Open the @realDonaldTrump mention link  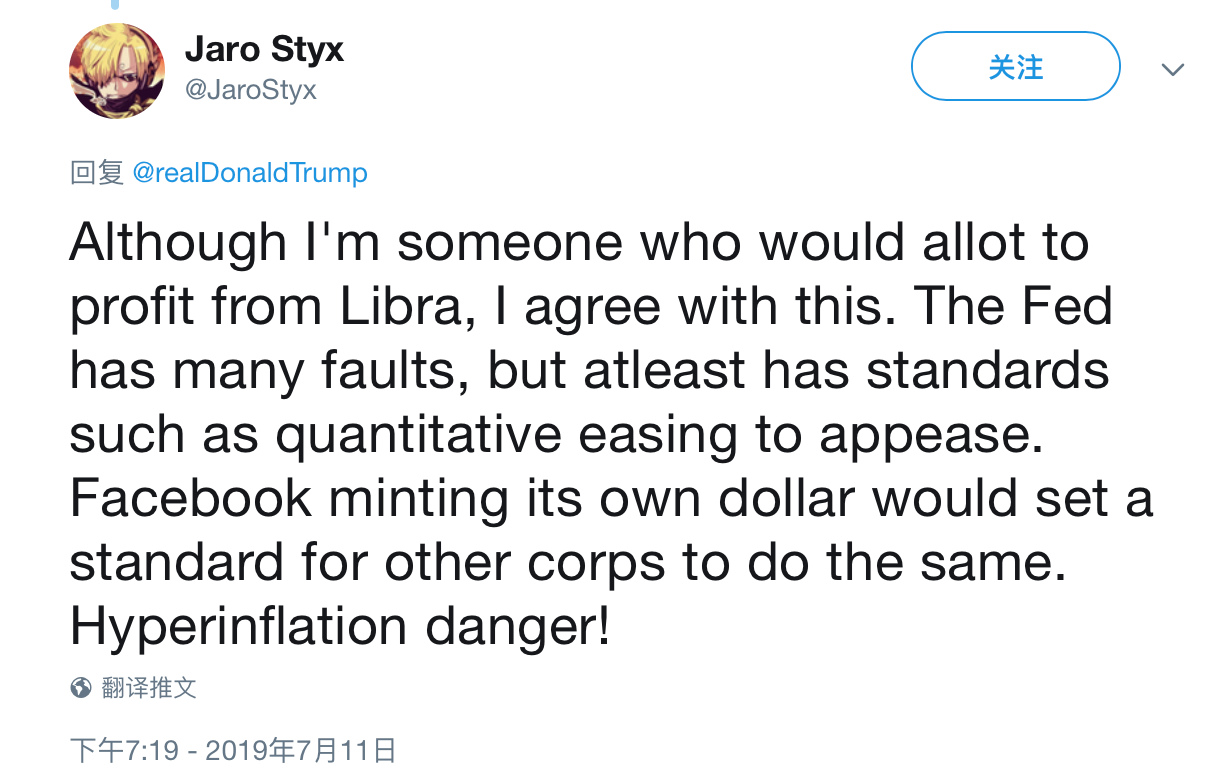[x=250, y=173]
